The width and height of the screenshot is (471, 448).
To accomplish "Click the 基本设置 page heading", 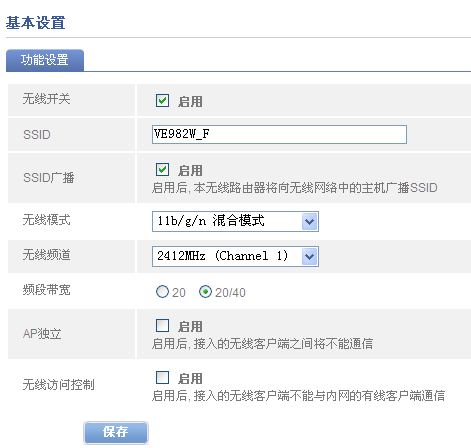I will [35, 23].
